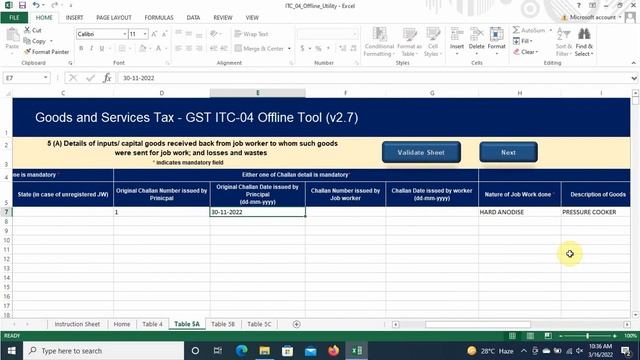Image resolution: width=640 pixels, height=360 pixels.
Task: Add a new sheet with plus icon
Action: tap(297, 324)
